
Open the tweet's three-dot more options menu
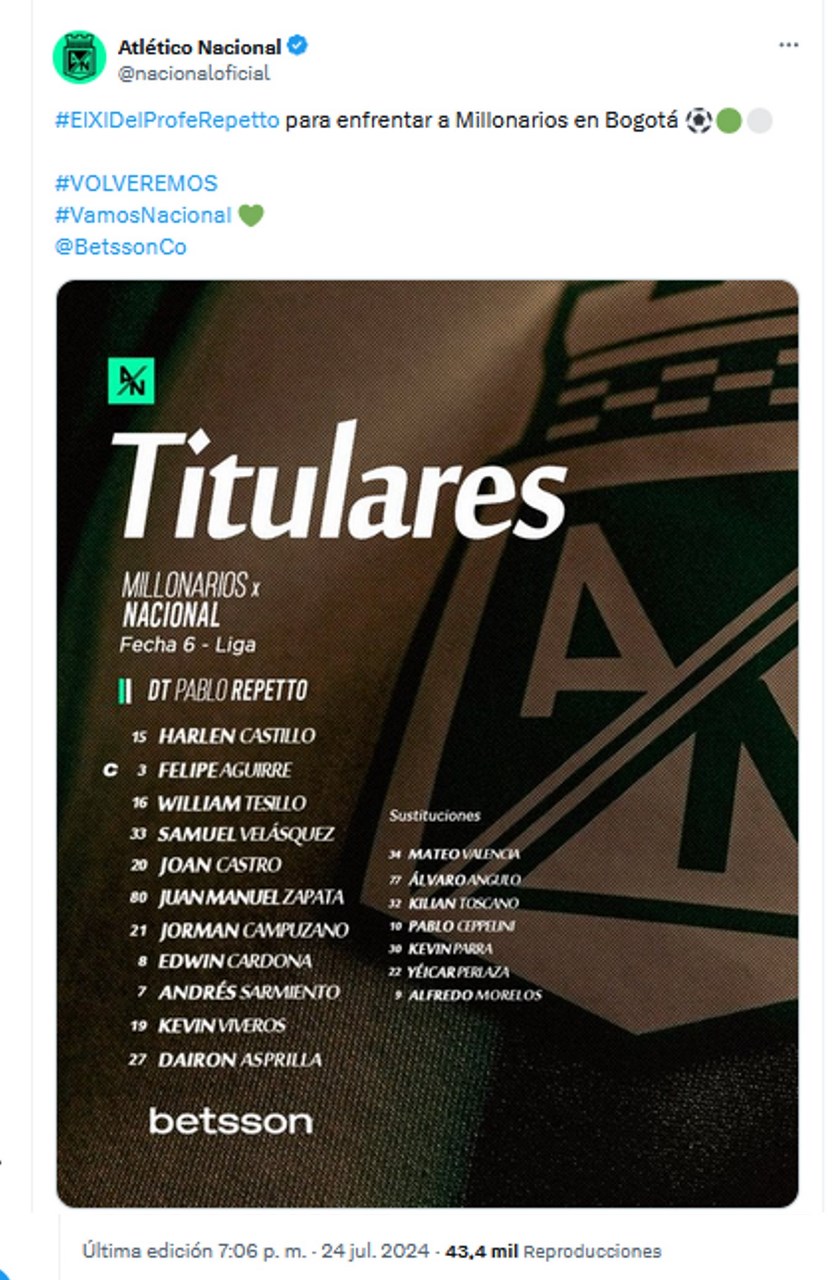789,46
